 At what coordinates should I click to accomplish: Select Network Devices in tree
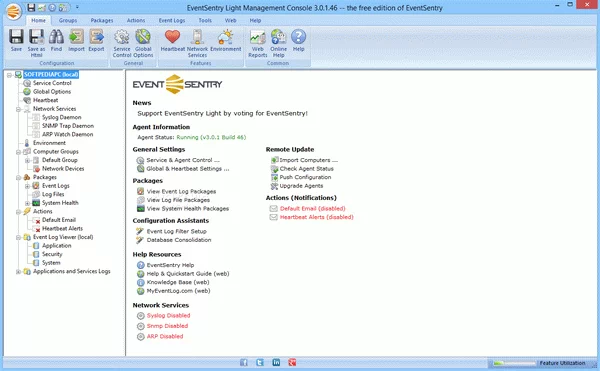pyautogui.click(x=63, y=169)
